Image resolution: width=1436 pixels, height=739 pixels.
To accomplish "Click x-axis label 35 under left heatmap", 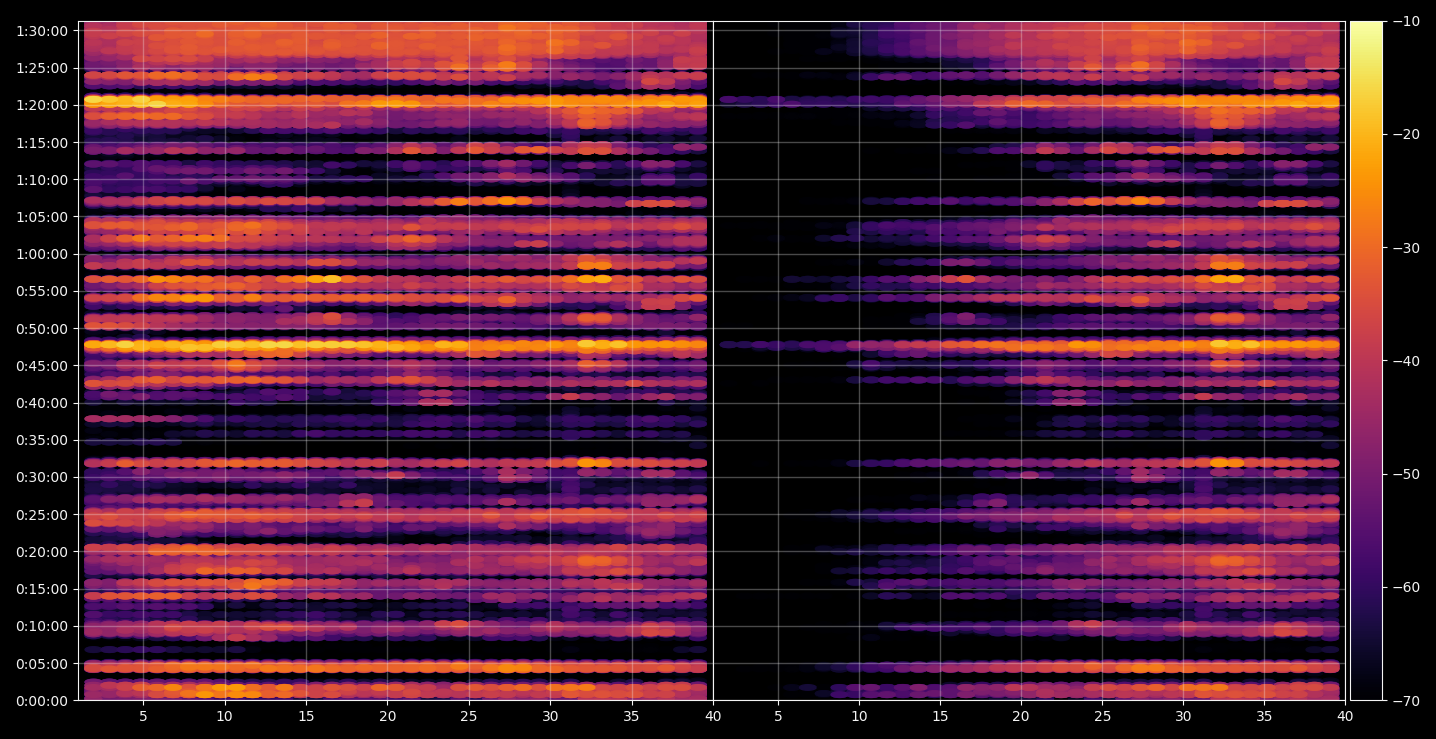I will [632, 716].
